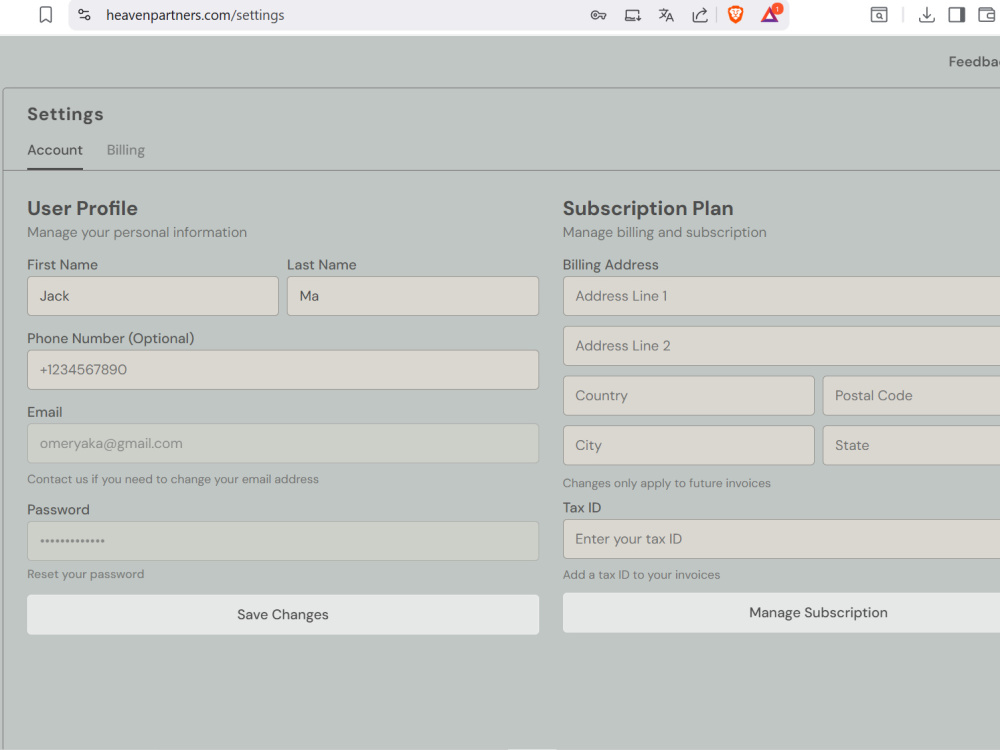Click the 'Settings' page title

tap(65, 114)
